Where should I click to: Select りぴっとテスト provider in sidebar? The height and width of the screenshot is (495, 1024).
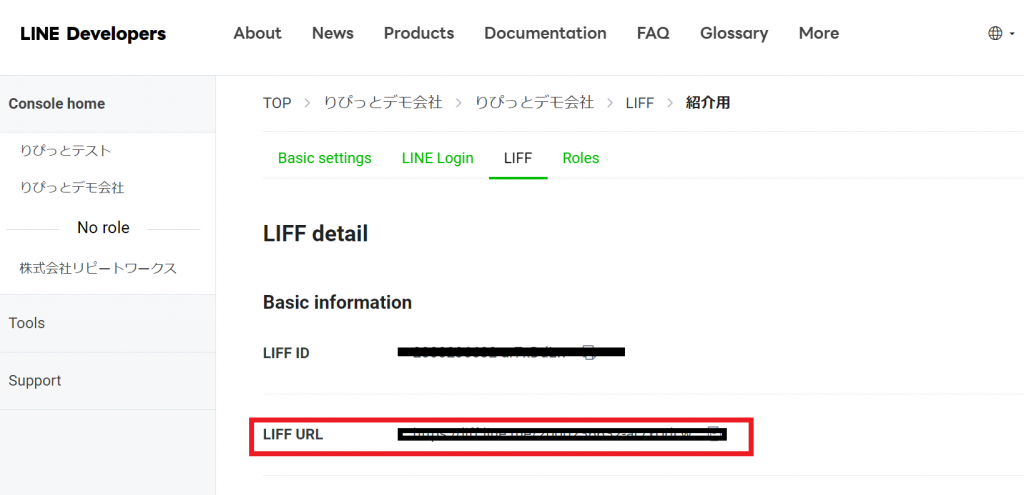coord(66,151)
